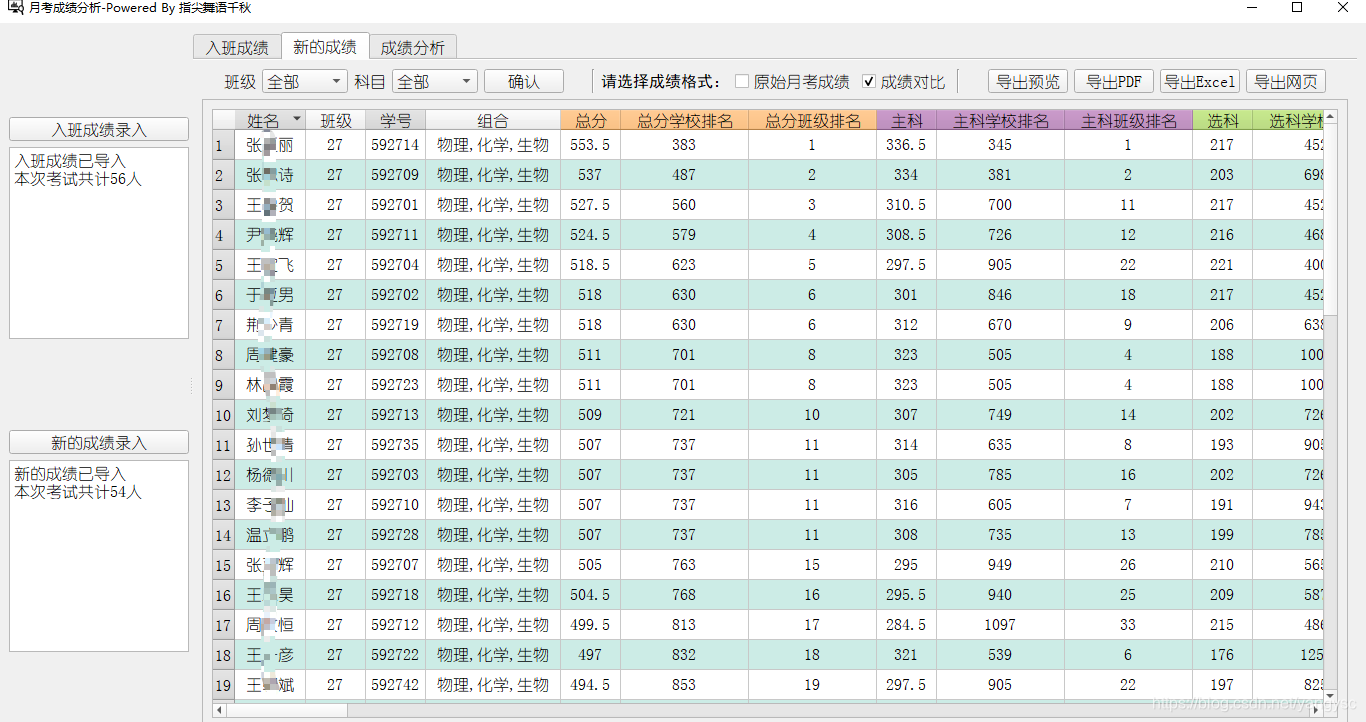Screen dimensions: 1366x722
Task: Click total score cell 527.5
Action: [591, 205]
